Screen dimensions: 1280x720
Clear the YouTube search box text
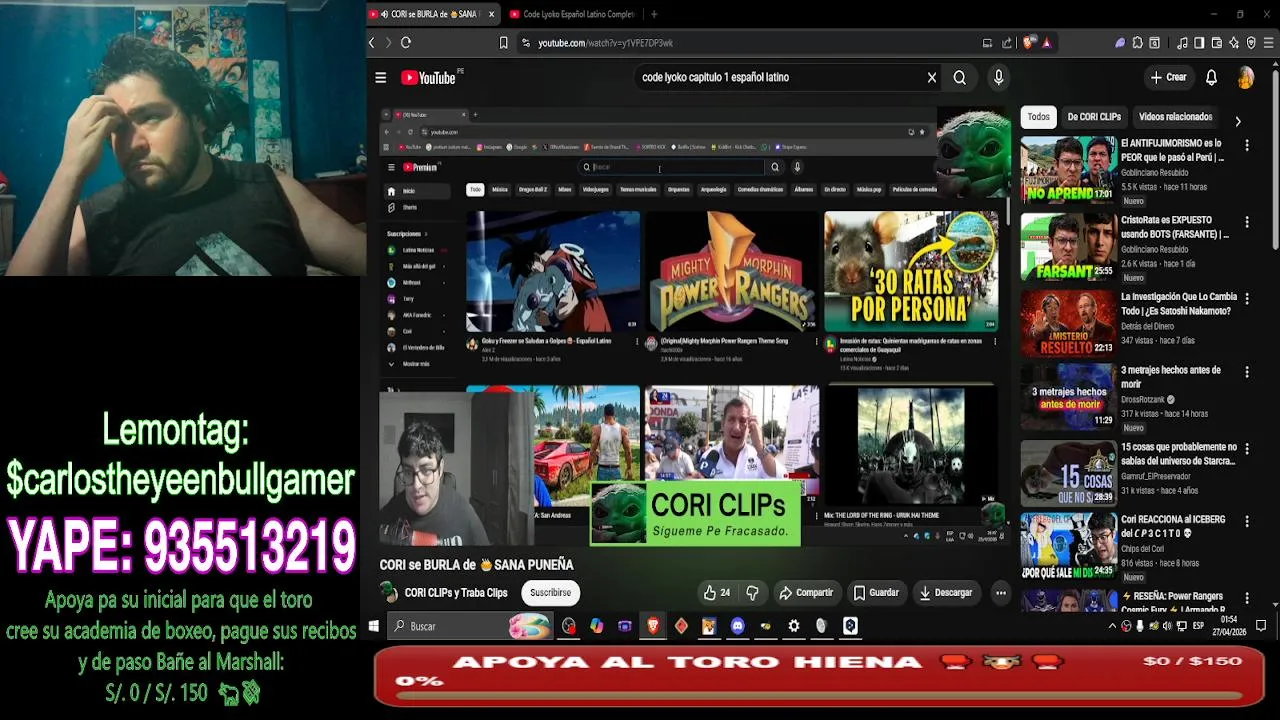tap(931, 77)
